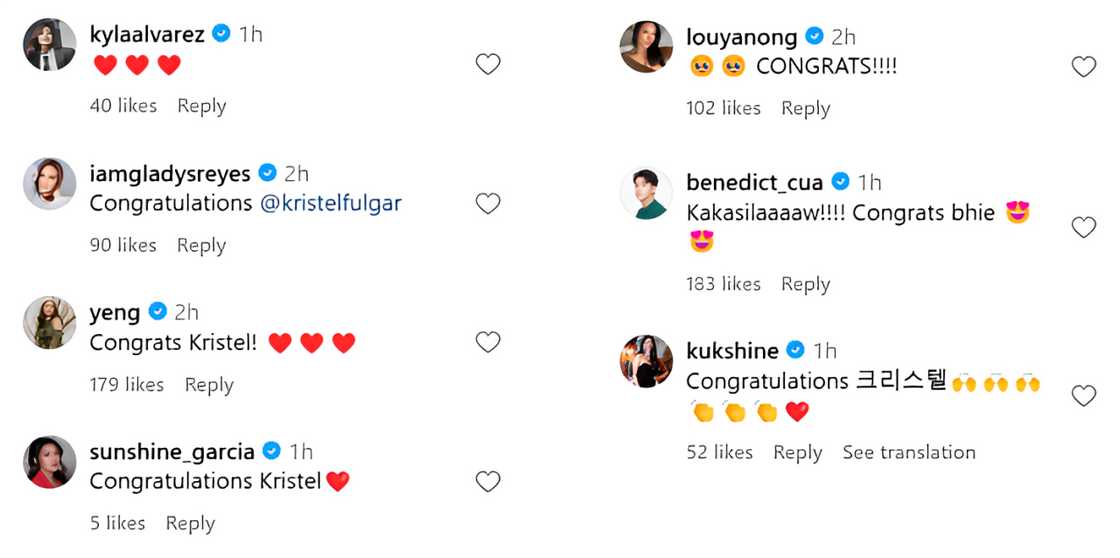Viewport: 1120px width, 558px height.
Task: Open benedict_cua's profile picture
Action: tap(646, 193)
